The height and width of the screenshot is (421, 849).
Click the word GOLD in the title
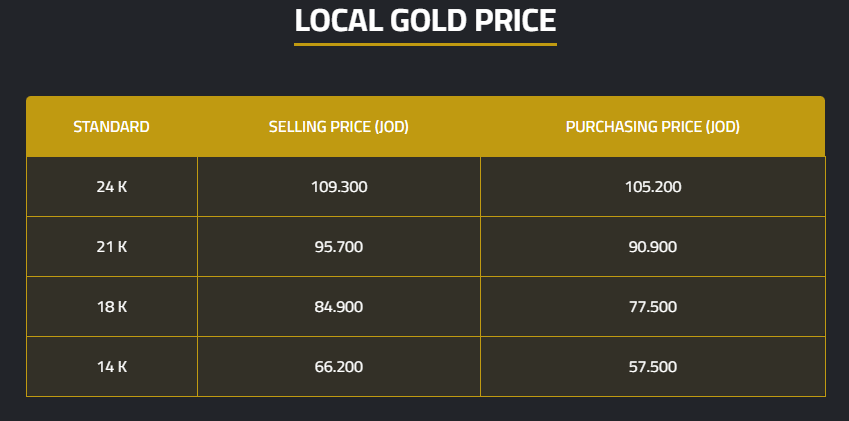coord(421,21)
